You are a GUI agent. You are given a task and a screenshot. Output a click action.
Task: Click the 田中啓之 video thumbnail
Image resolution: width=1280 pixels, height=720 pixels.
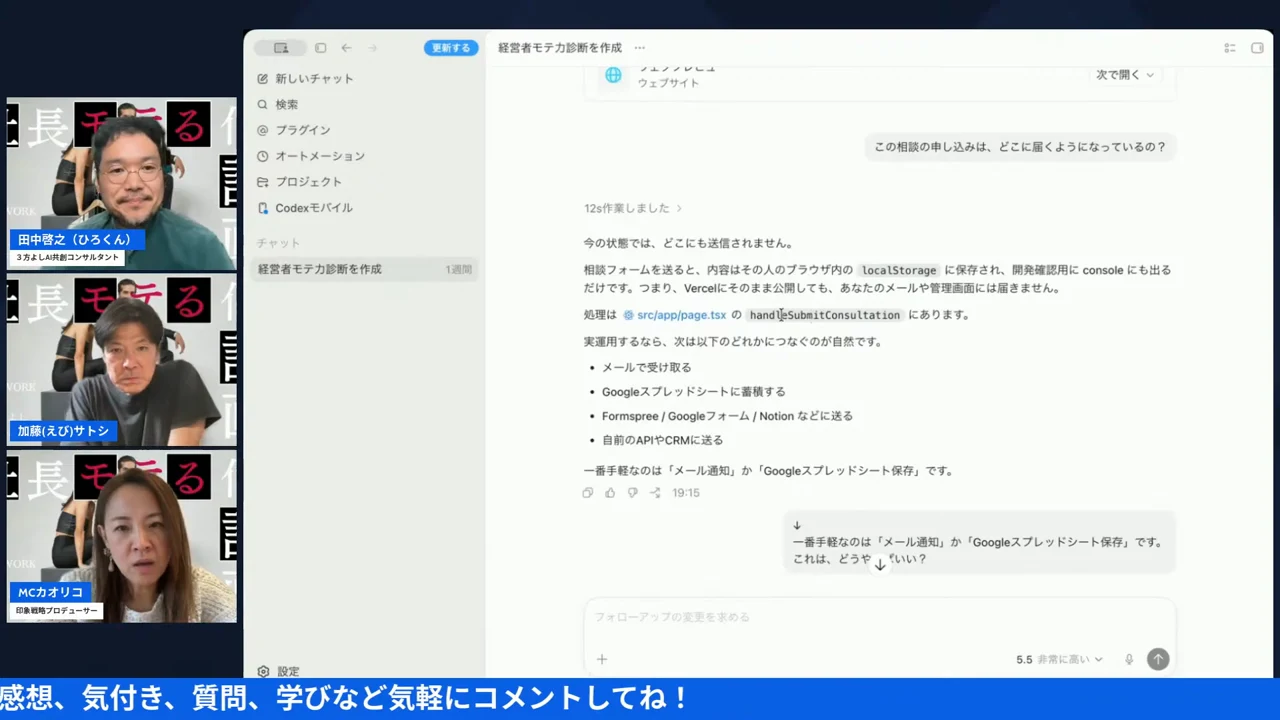122,184
